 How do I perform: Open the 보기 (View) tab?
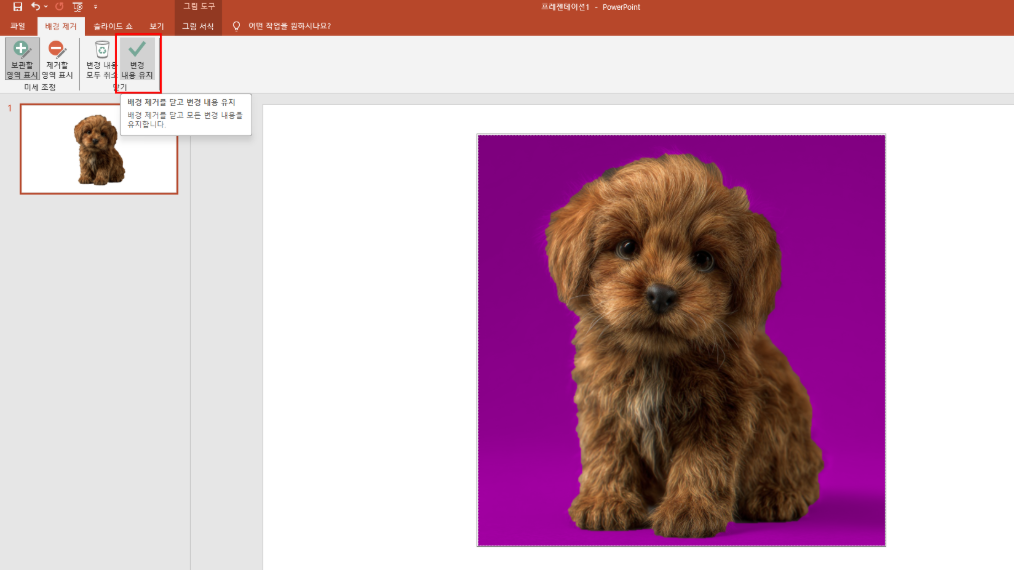pos(156,26)
